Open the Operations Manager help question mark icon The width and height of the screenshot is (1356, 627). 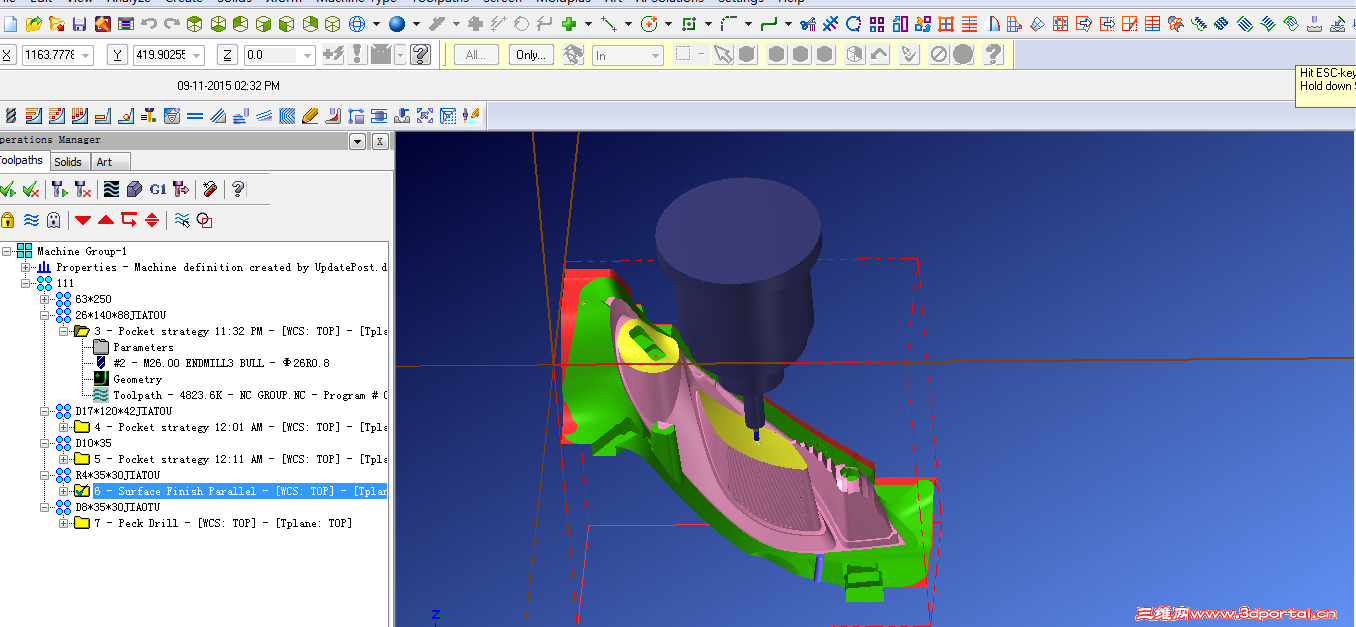(238, 189)
